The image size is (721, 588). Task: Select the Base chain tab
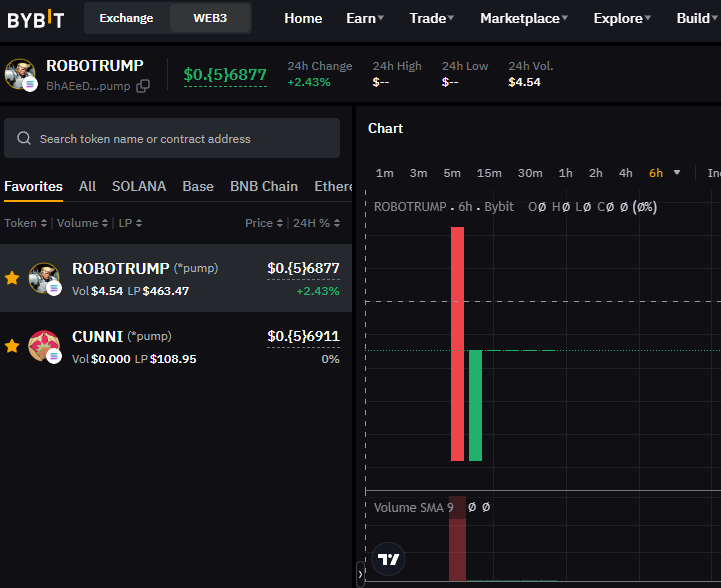198,187
